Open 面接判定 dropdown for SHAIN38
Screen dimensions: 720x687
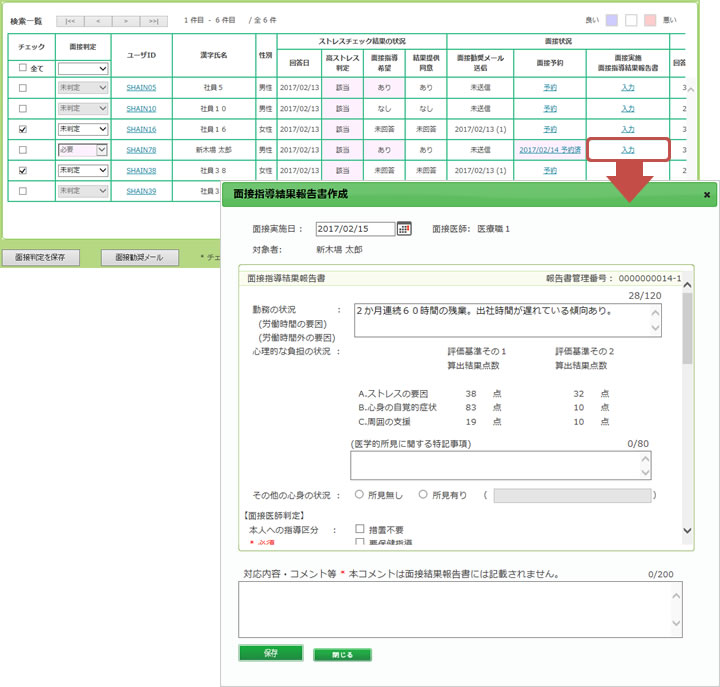(83, 170)
